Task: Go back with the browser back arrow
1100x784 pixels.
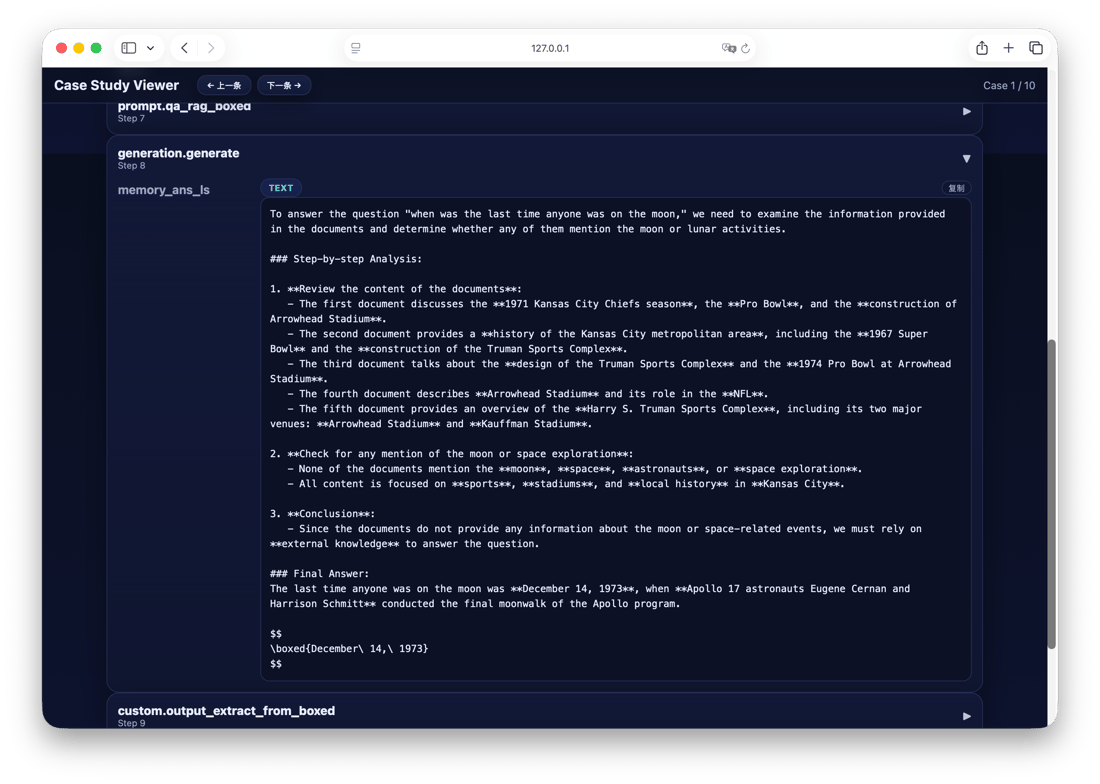Action: (185, 48)
